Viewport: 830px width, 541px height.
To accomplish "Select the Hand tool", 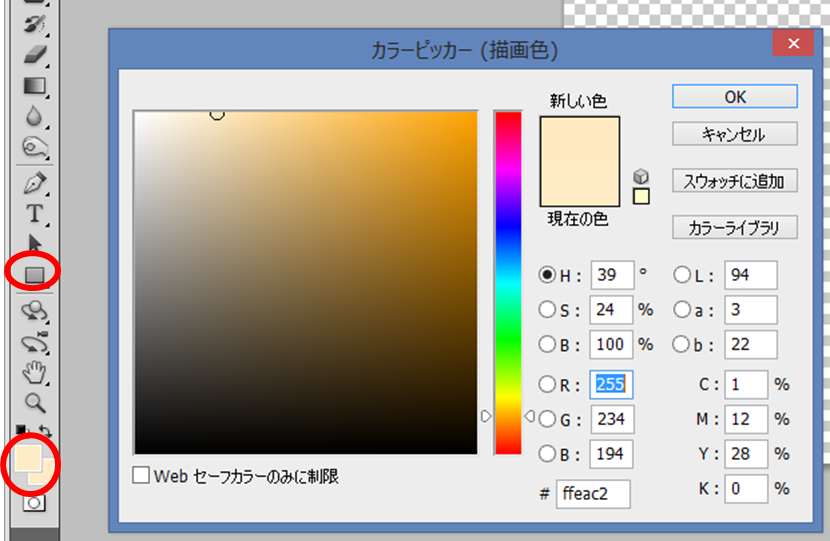I will (35, 373).
